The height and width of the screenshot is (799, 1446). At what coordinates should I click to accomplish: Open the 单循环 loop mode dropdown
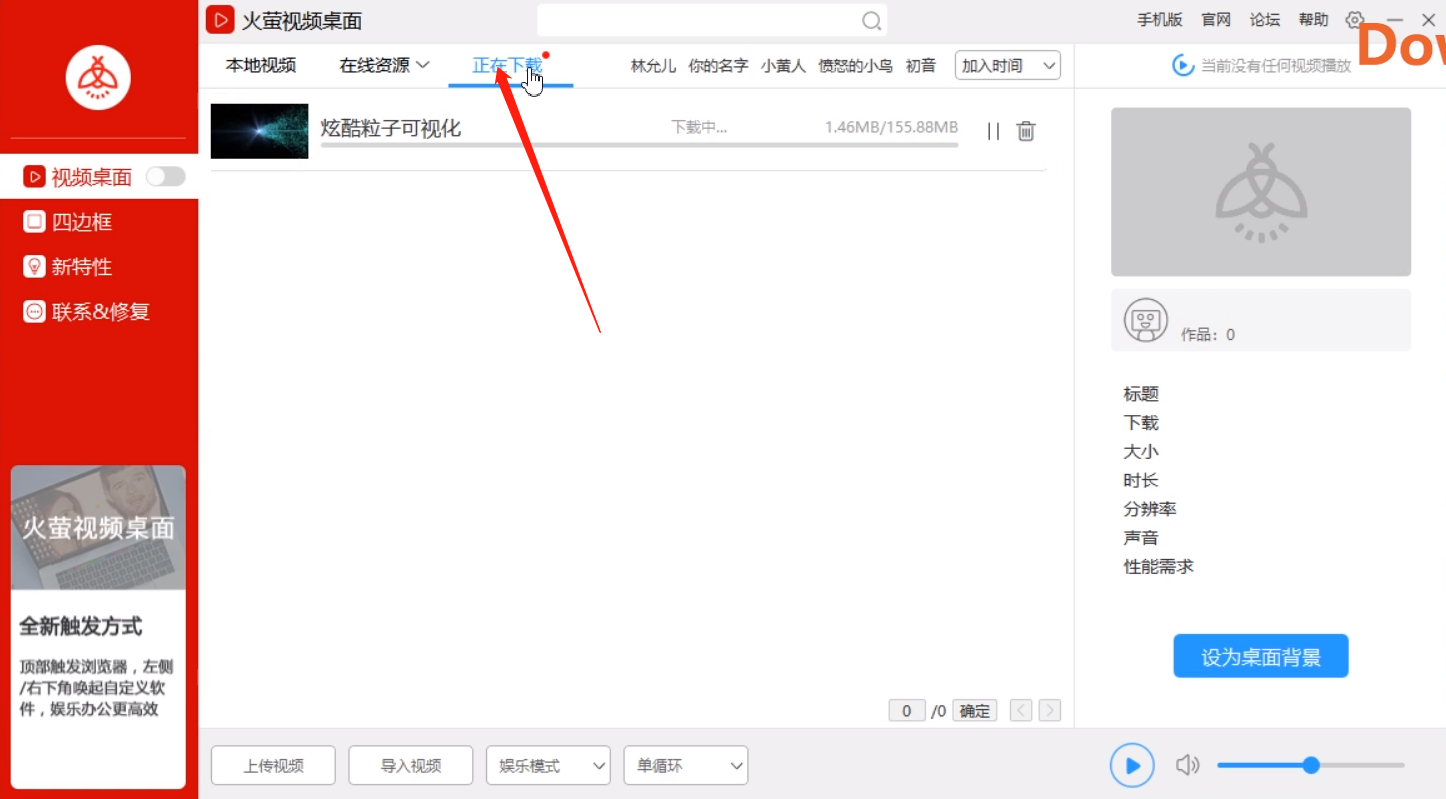(x=684, y=765)
